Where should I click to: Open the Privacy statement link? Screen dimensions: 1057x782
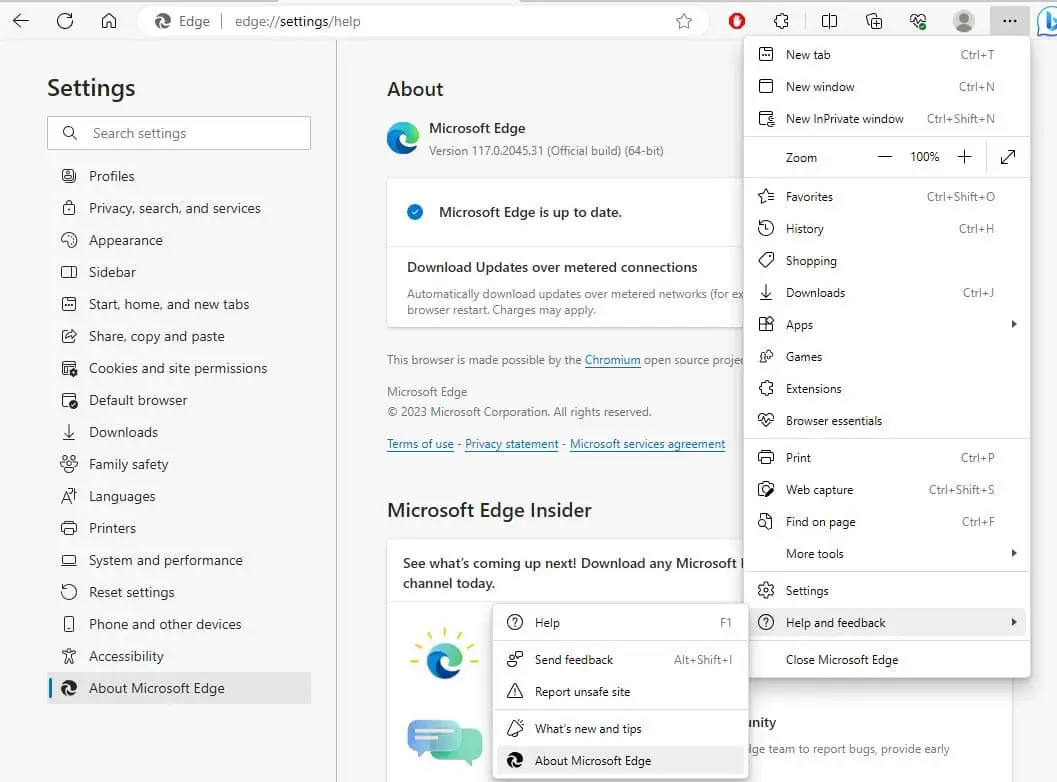tap(511, 443)
